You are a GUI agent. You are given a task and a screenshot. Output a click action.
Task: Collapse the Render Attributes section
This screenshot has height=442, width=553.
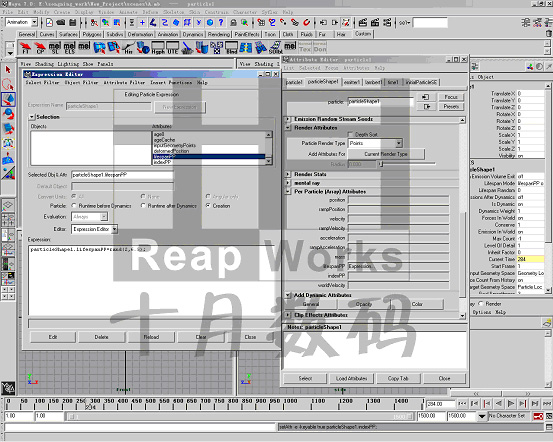pos(288,128)
